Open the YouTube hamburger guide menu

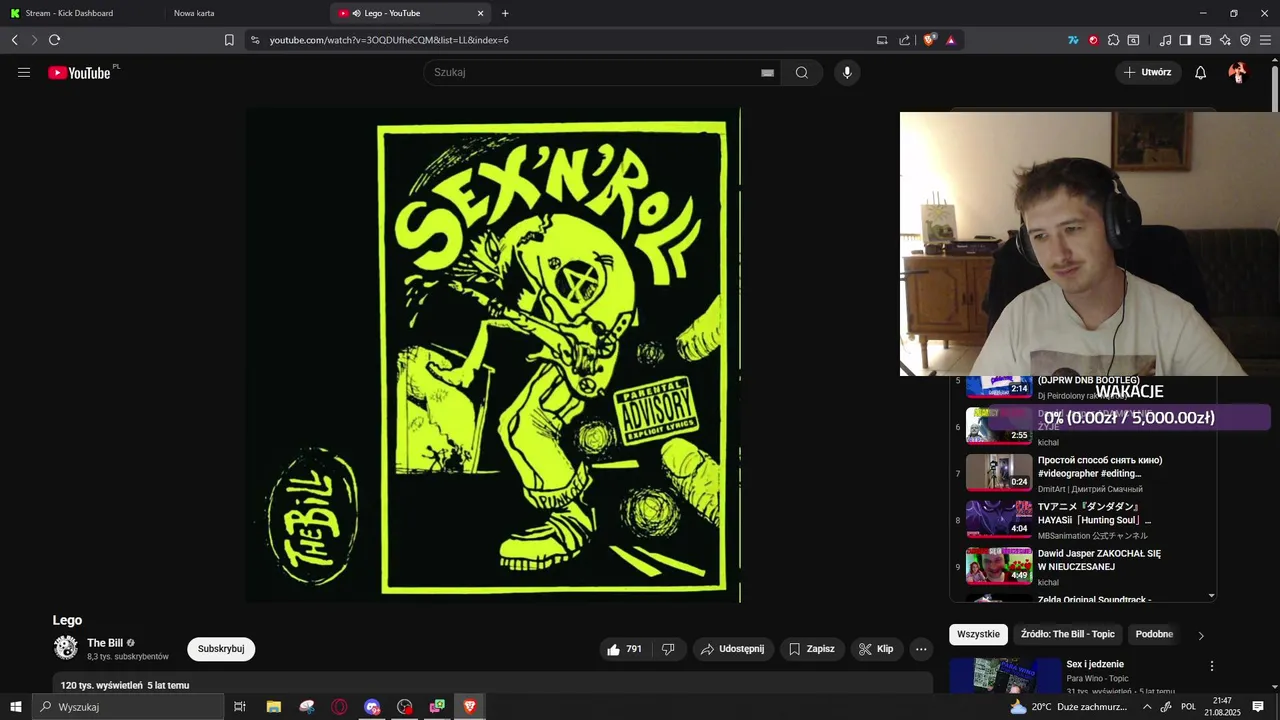tap(24, 72)
